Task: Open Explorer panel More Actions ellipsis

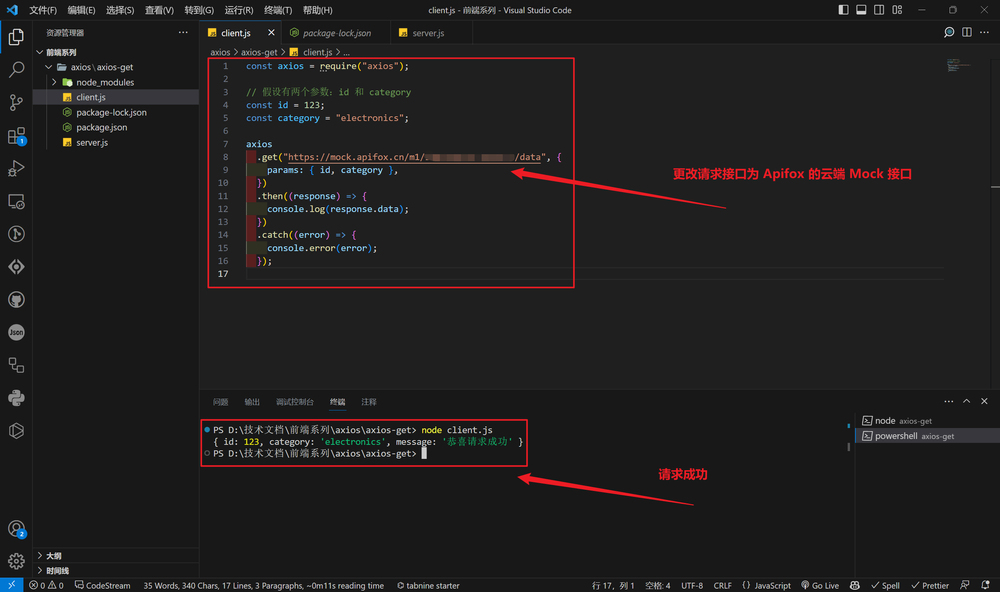Action: pos(183,33)
